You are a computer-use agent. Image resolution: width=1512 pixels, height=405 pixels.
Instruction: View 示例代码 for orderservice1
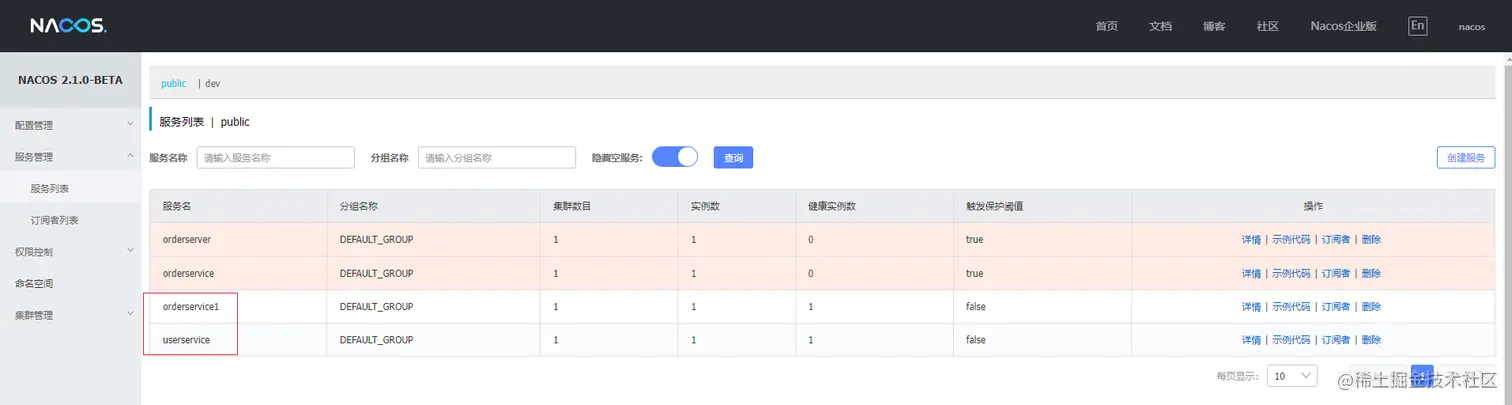pos(1290,307)
